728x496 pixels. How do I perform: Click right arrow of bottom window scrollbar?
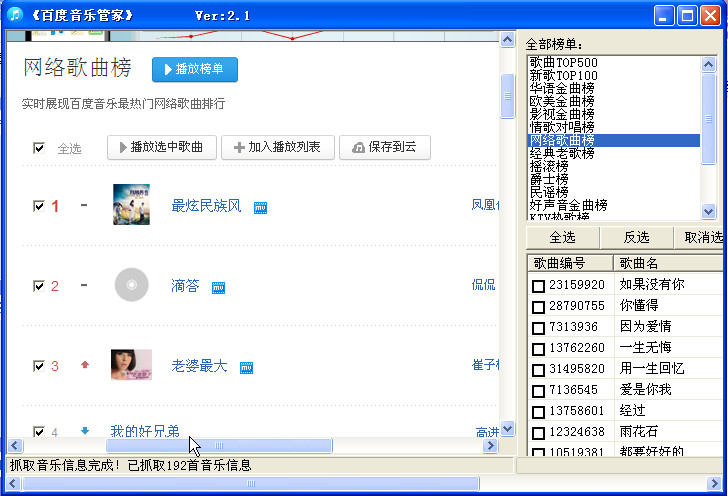[x=714, y=483]
